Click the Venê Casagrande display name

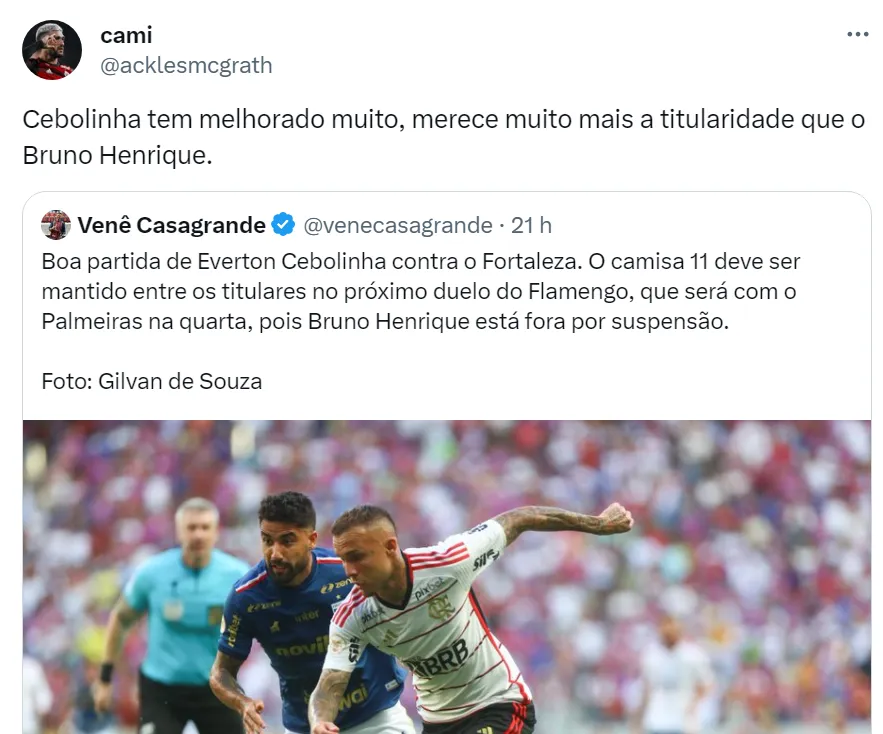[171, 225]
